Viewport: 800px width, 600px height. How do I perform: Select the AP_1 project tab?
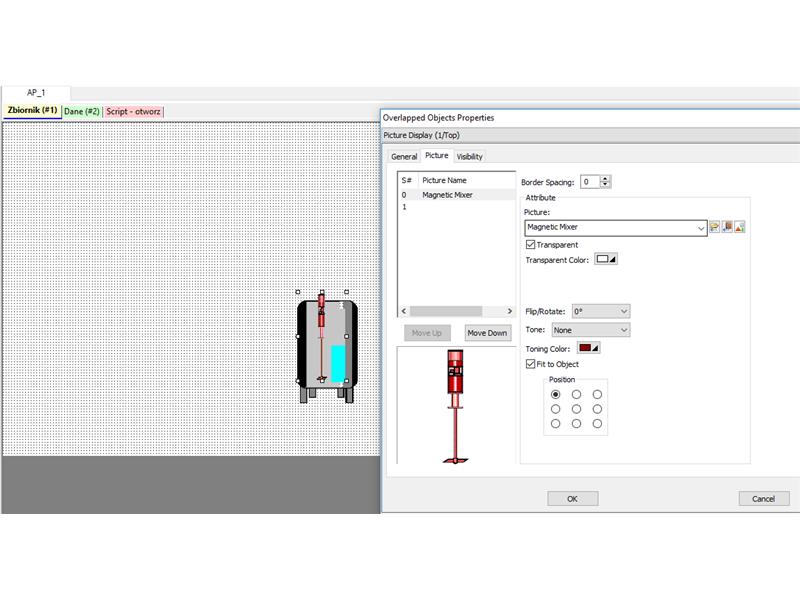pyautogui.click(x=36, y=92)
